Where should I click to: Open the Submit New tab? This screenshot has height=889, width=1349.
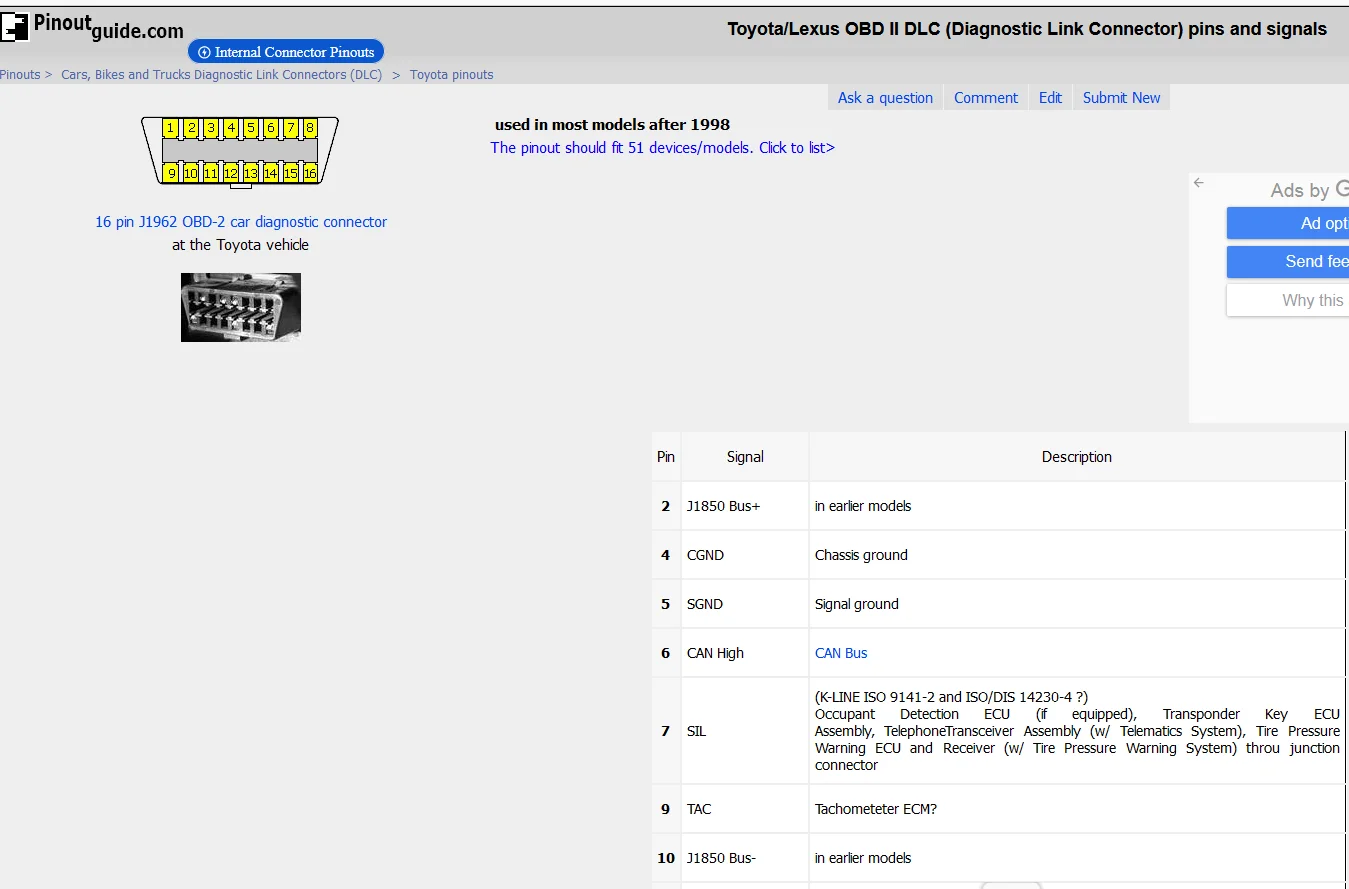click(x=1122, y=98)
